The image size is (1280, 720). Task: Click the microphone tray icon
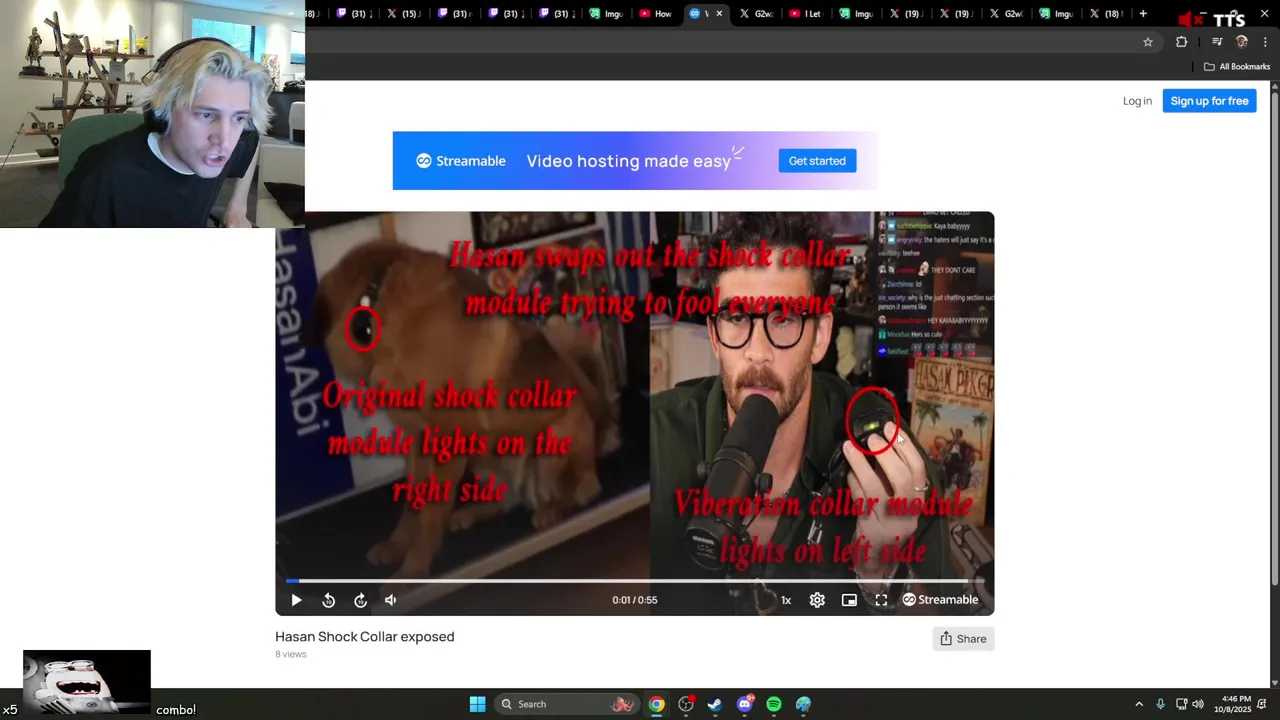[1160, 704]
